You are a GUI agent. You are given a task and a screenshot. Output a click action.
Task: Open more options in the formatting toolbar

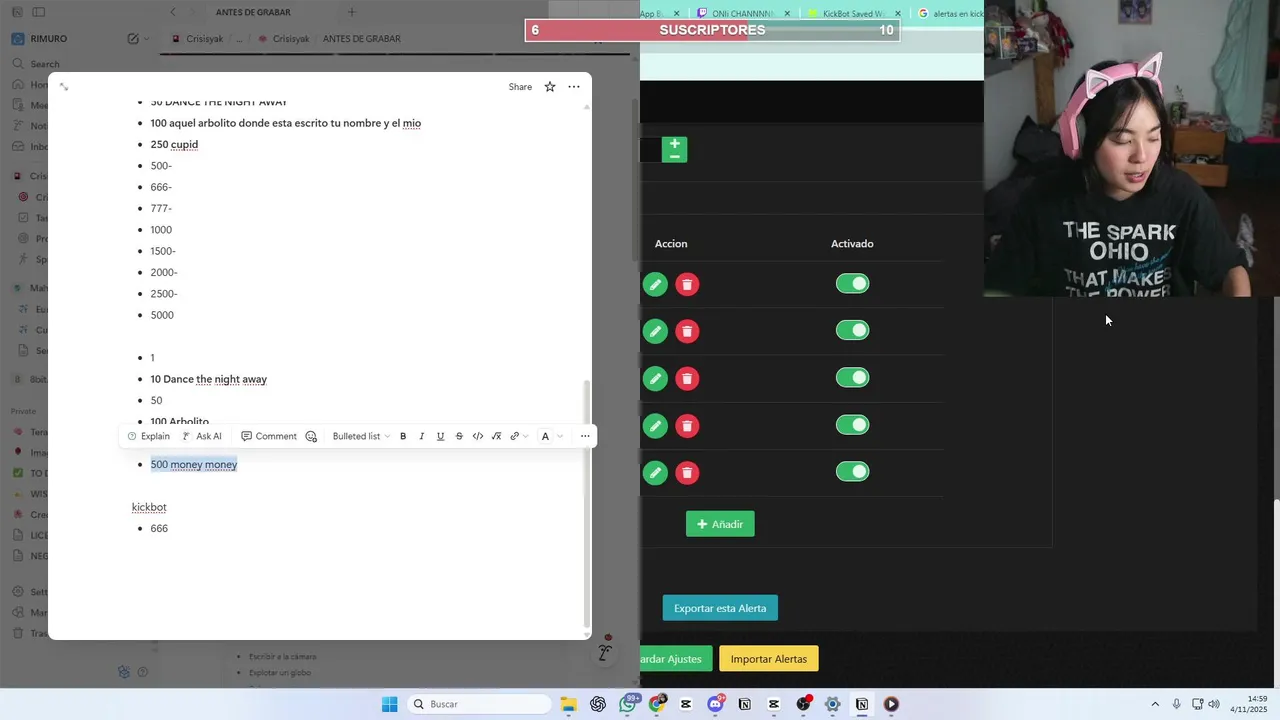(x=585, y=436)
